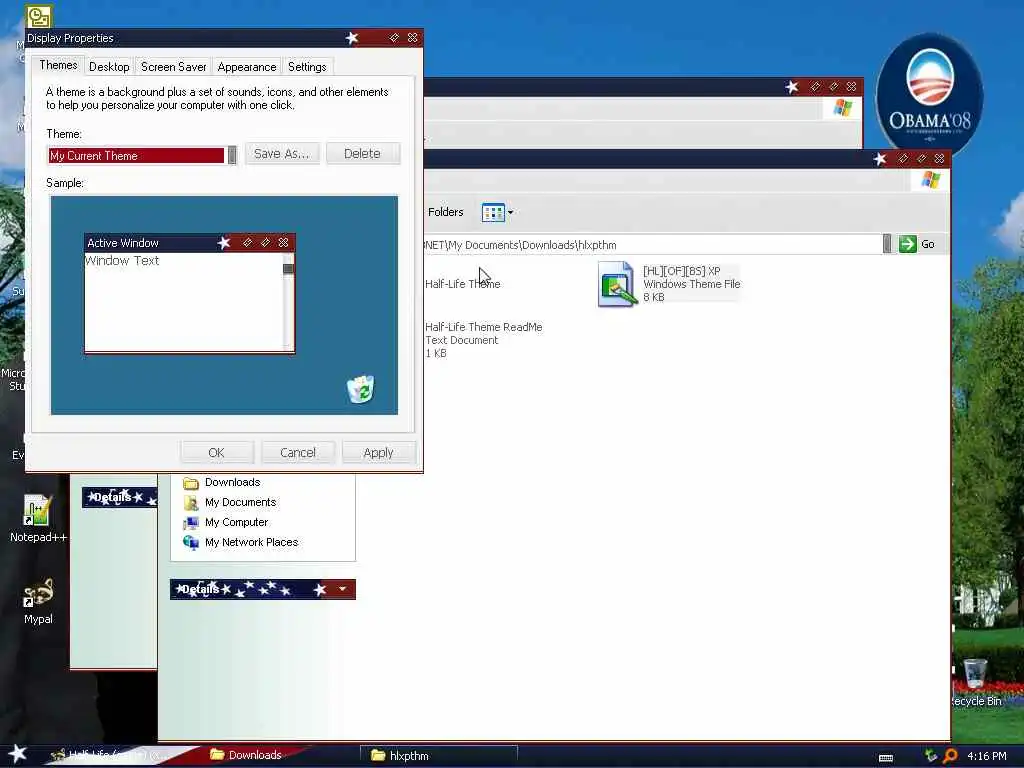The image size is (1024, 768).
Task: Click the Downloads folder icon in Other Places
Action: coord(191,483)
